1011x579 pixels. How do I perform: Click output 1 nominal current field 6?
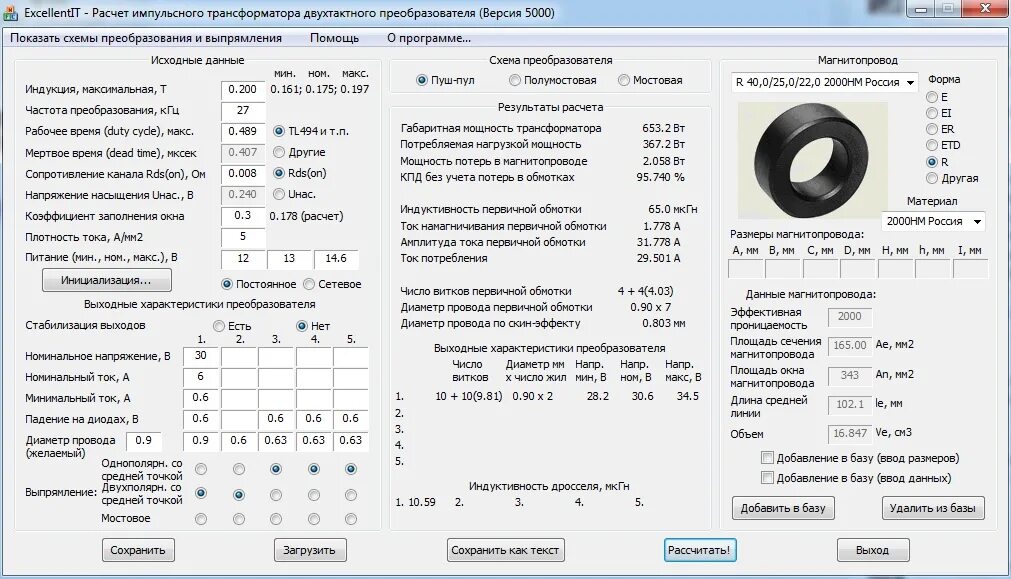coord(201,378)
